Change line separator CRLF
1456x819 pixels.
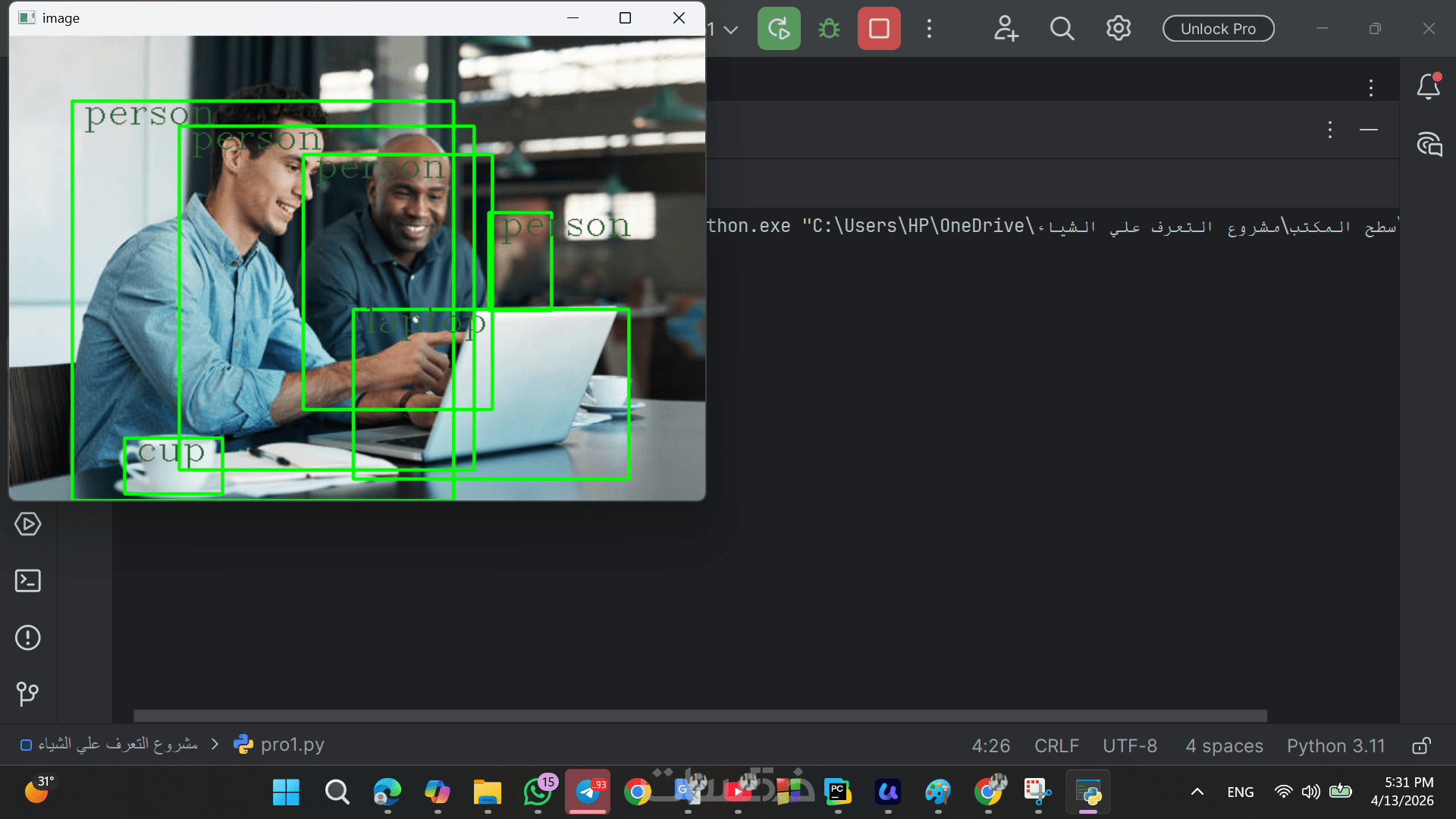coord(1056,746)
